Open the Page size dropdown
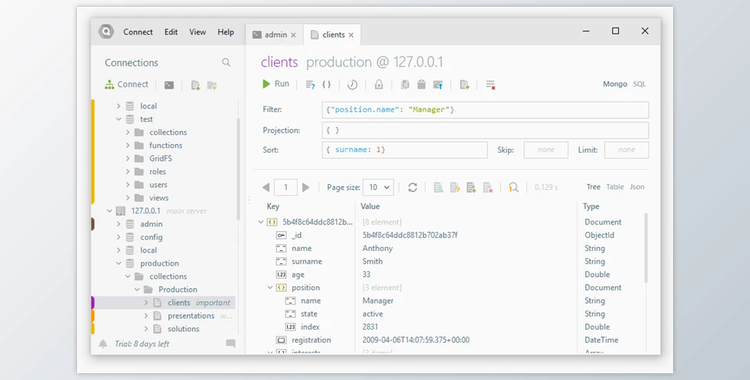The width and height of the screenshot is (750, 380). coord(378,188)
